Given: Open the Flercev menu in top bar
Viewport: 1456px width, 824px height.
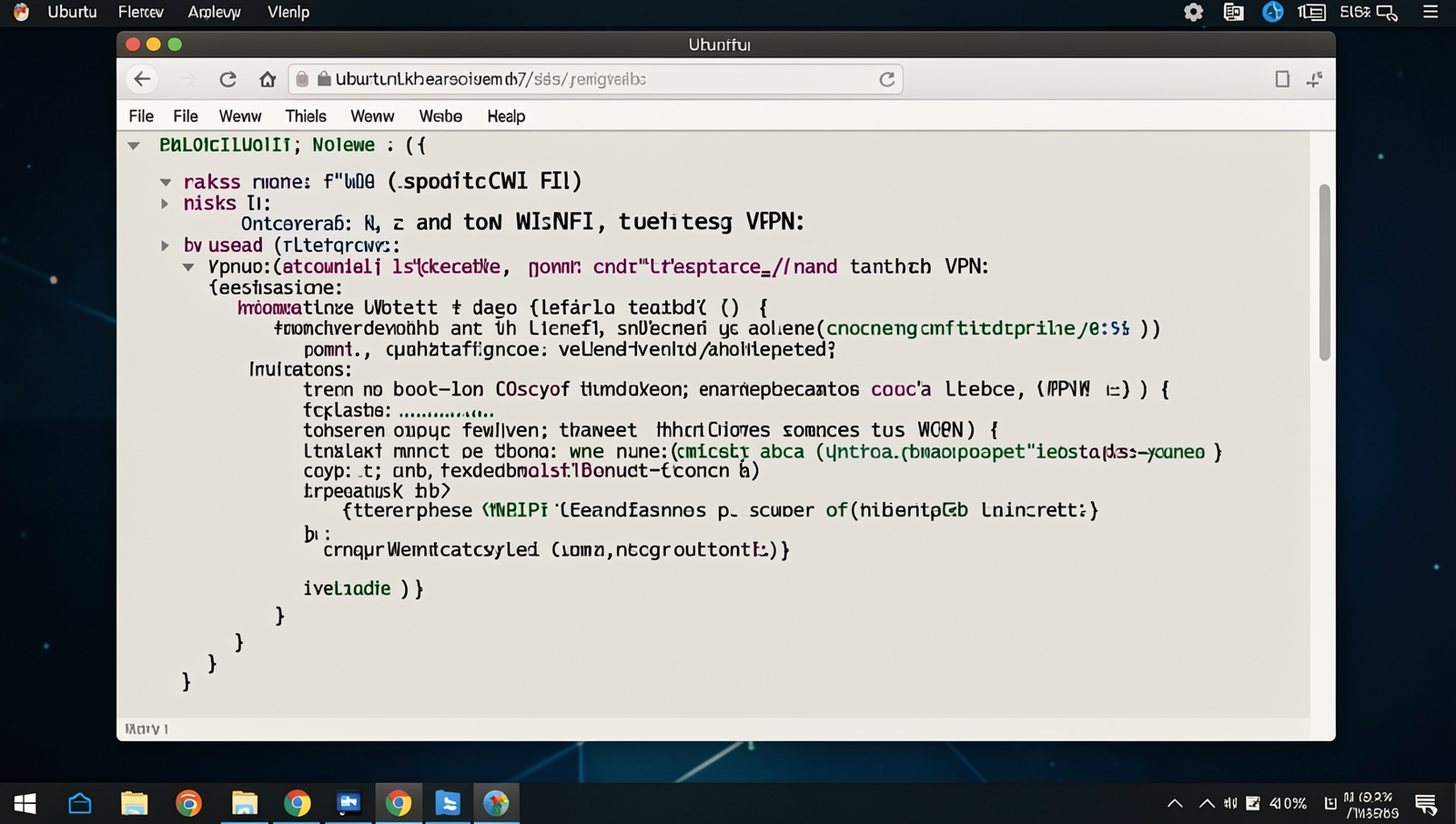Looking at the screenshot, I should (141, 13).
